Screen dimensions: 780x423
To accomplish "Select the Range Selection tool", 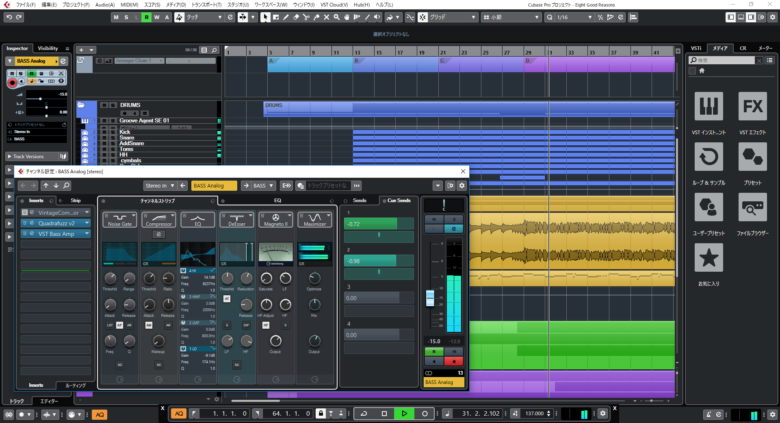I will (276, 17).
